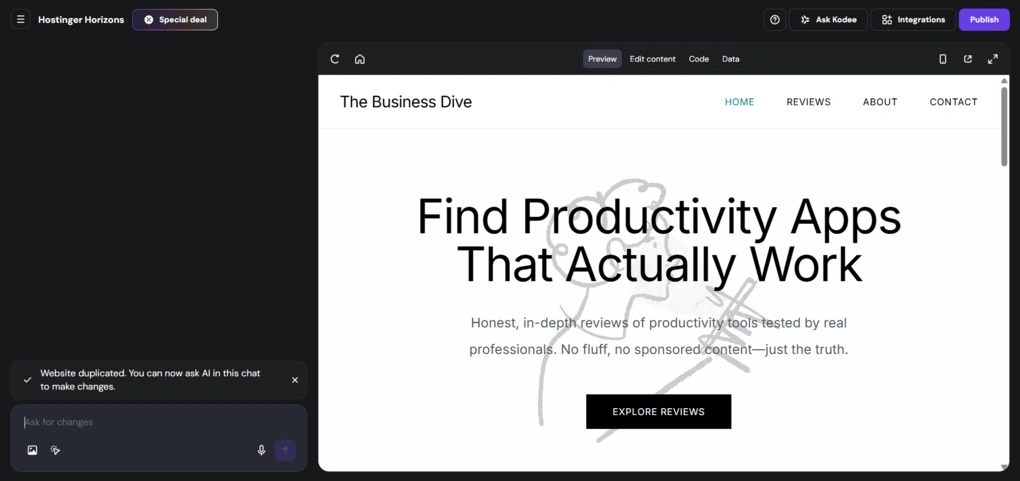
Task: Refresh the website preview
Action: (x=335, y=59)
